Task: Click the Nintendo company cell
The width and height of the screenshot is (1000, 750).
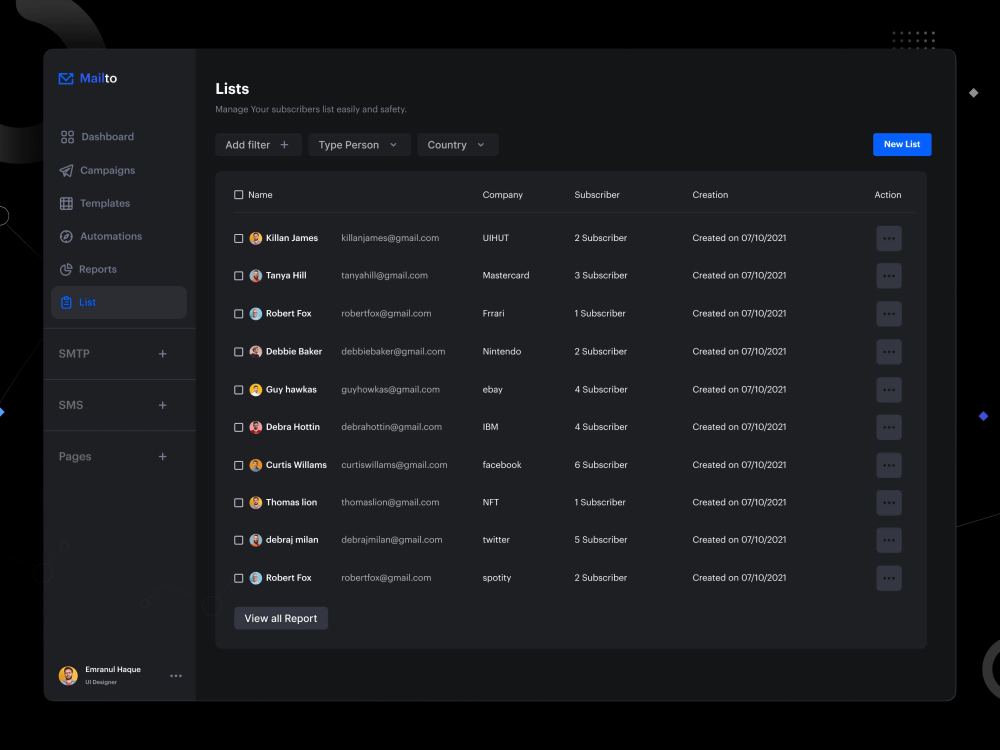Action: pos(501,351)
